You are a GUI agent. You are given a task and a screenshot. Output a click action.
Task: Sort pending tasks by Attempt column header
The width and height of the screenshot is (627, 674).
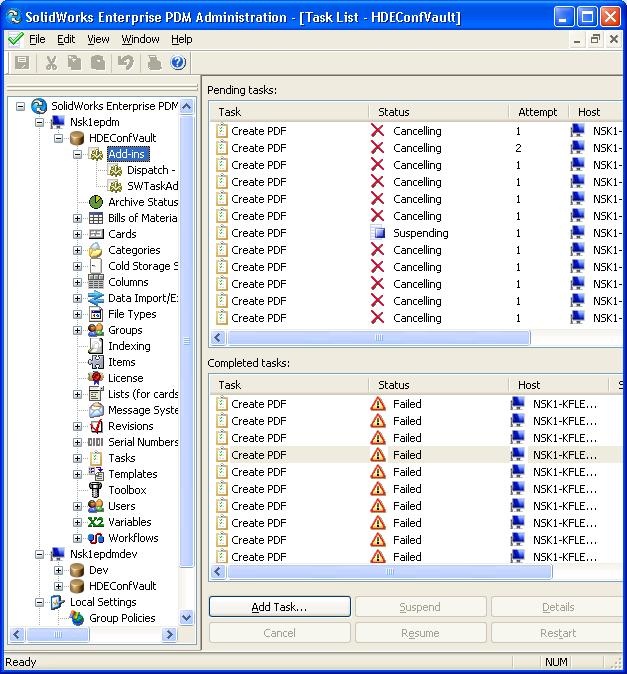pyautogui.click(x=538, y=112)
